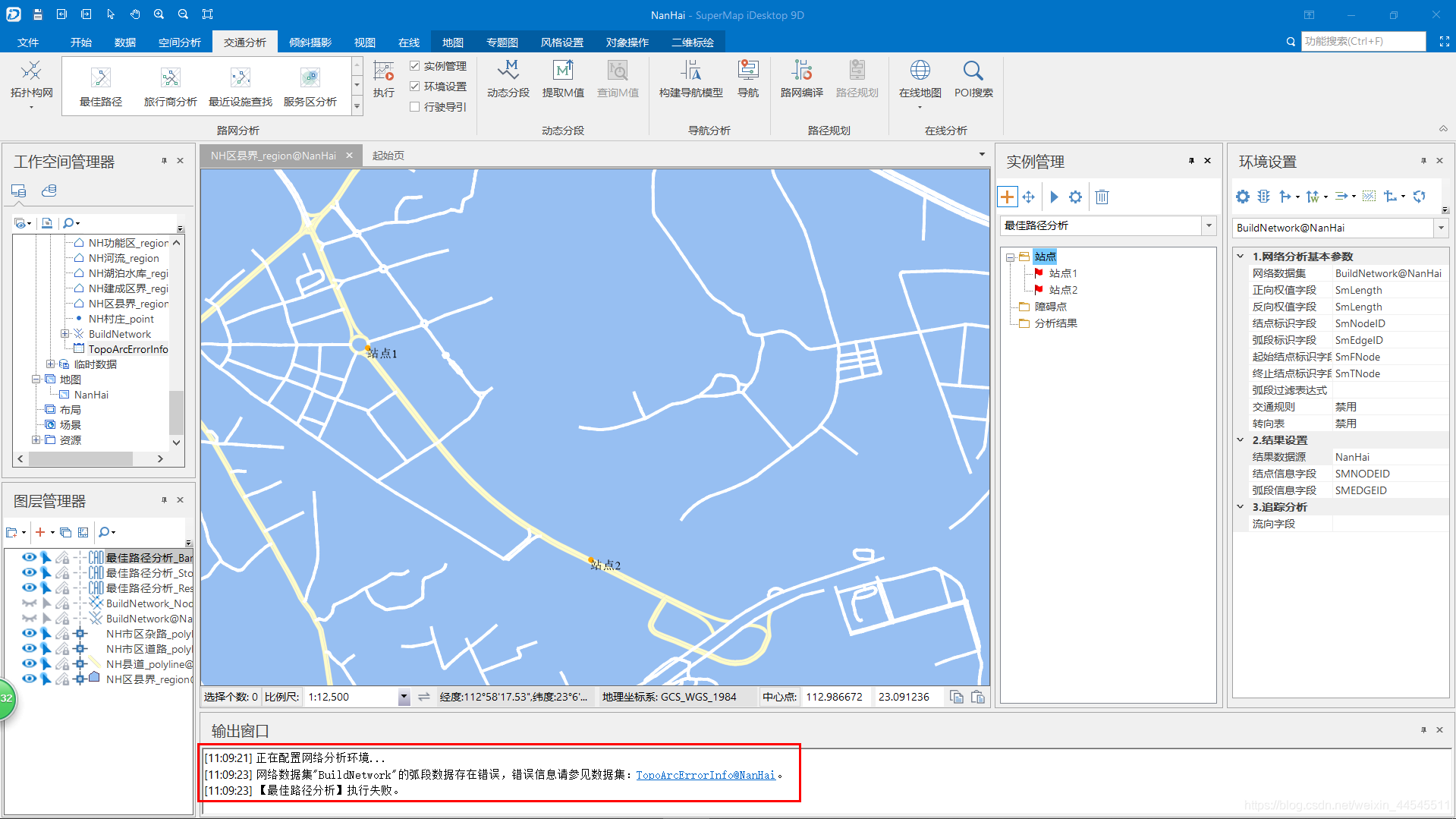Select the TopoArcErrorInfo dataset in workspace tree
Viewport: 1456px width, 819px height.
pos(128,349)
